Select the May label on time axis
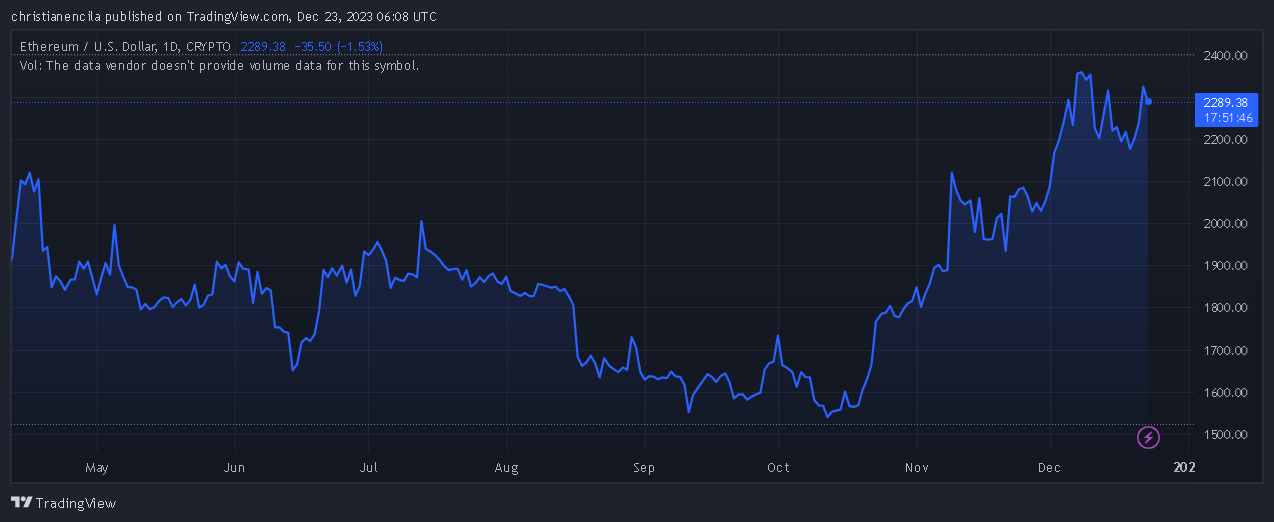 (96, 467)
